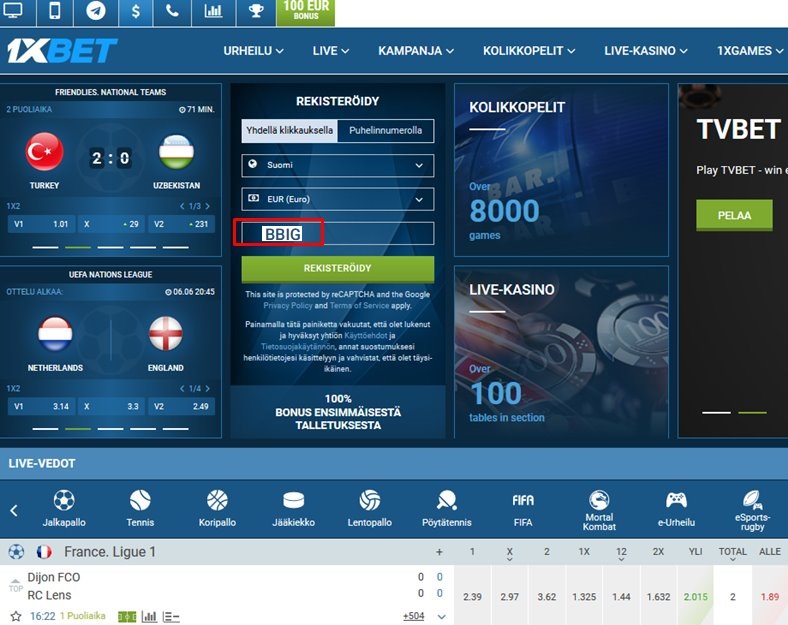Bet V1 1.01 on Turkey match

point(41,224)
